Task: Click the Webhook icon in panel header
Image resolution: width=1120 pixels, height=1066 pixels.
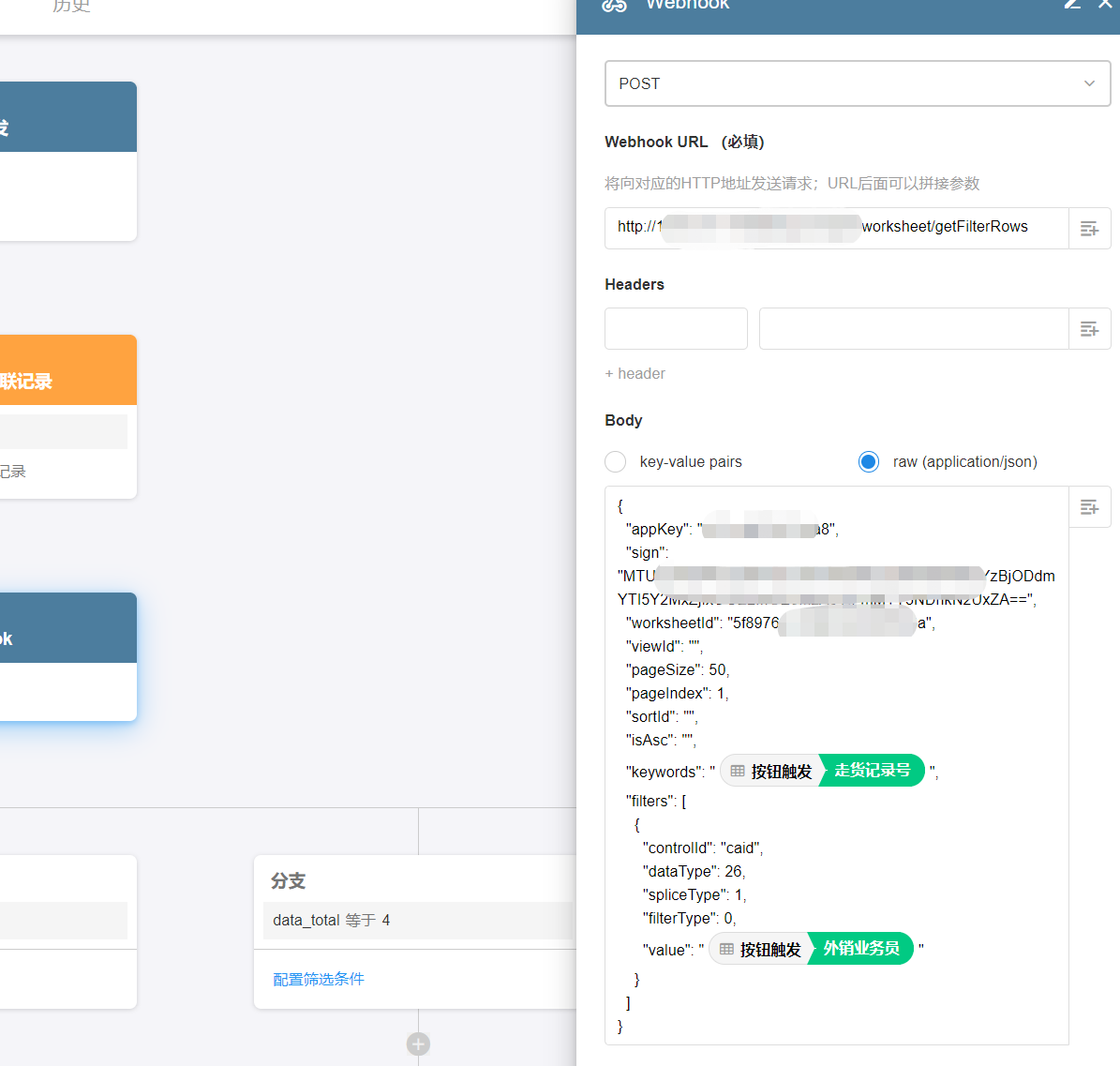Action: 614,6
